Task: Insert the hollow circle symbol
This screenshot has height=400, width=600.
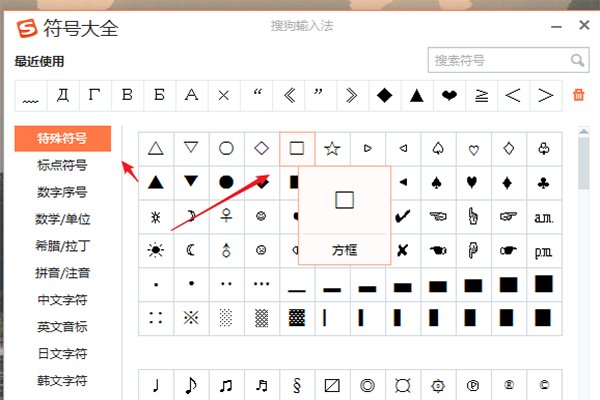Action: 226,149
